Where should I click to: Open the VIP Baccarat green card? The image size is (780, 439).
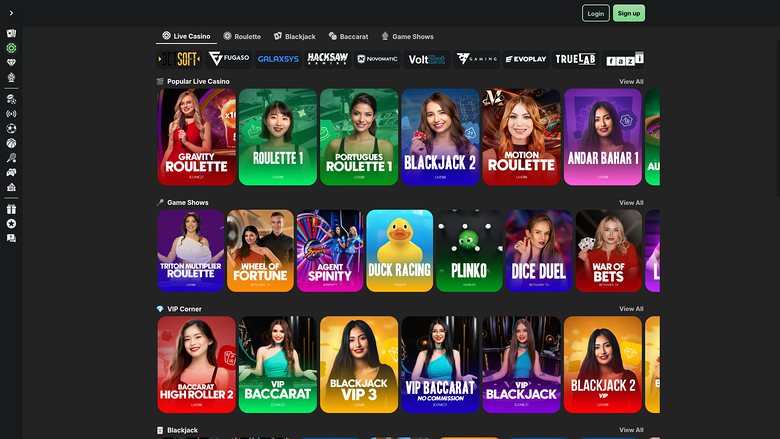[278, 364]
